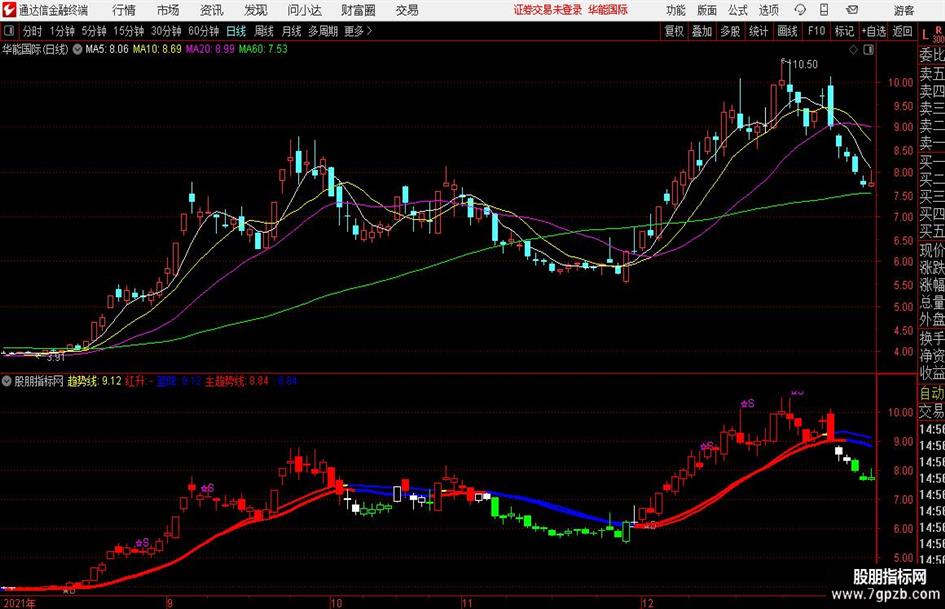Viewport: 945px width, 609px height.
Task: Click the 游客 guest account label
Action: coord(904,10)
